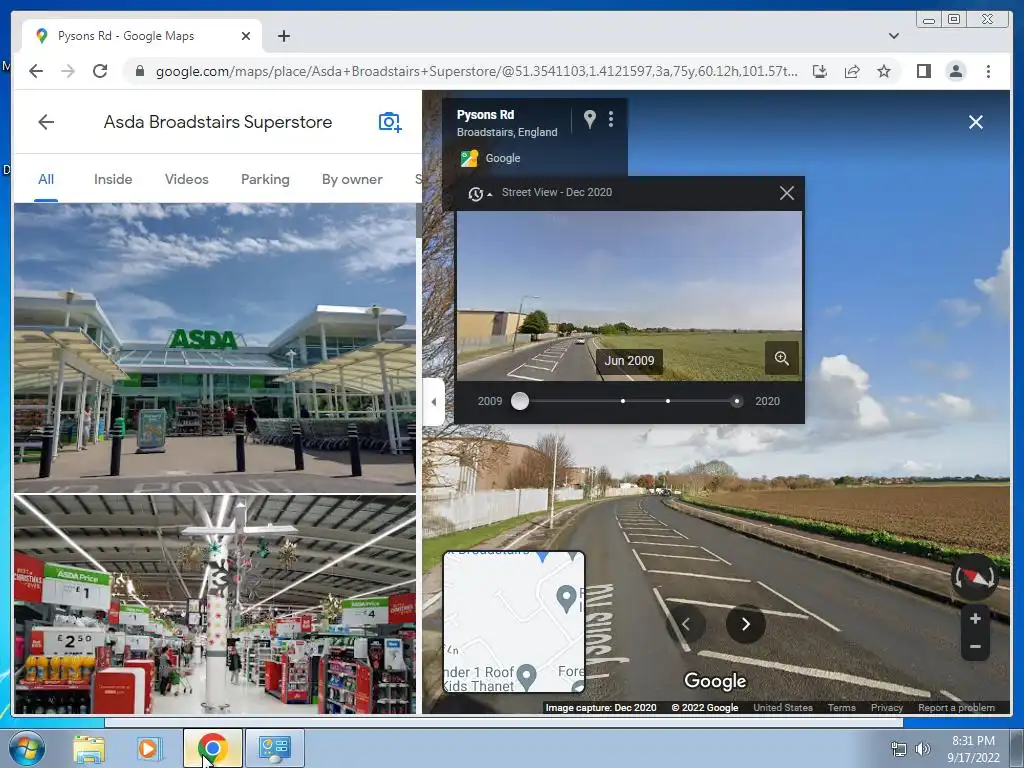
Task: Go back in Chrome browser
Action: click(36, 71)
